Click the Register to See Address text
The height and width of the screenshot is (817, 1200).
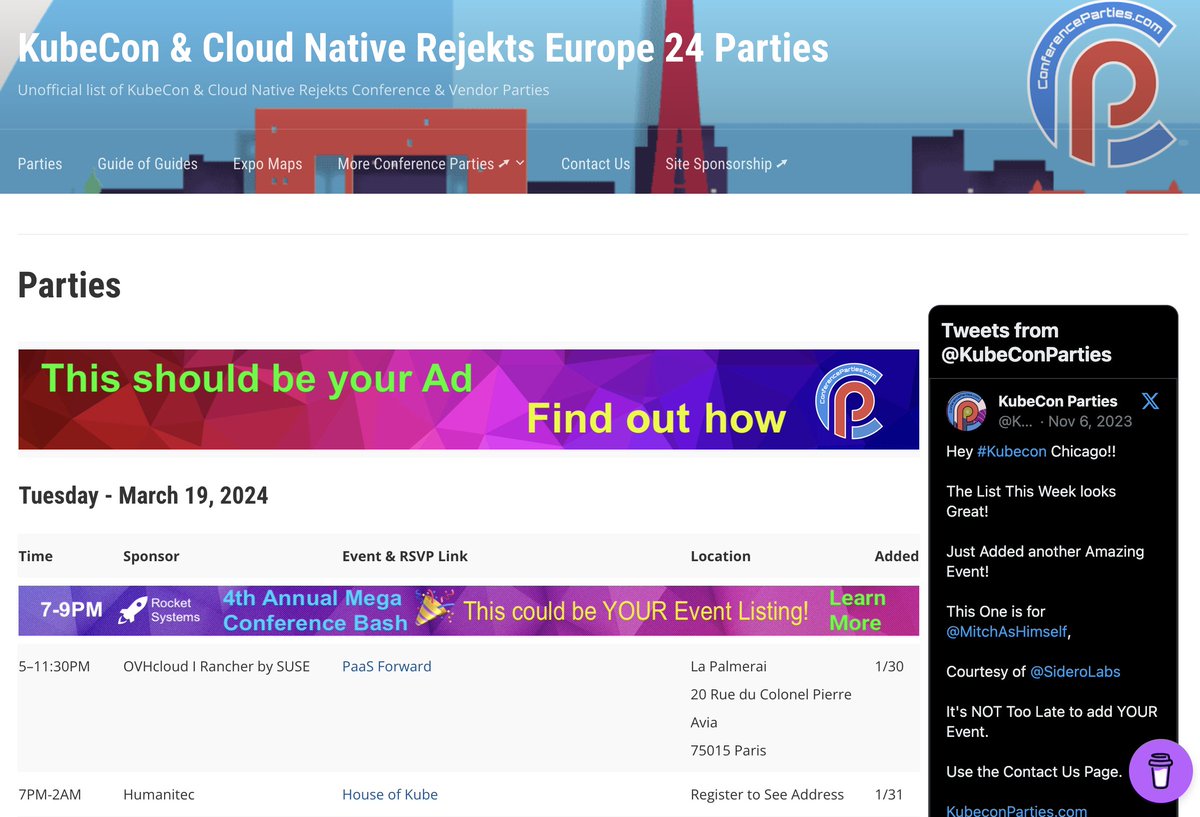767,794
